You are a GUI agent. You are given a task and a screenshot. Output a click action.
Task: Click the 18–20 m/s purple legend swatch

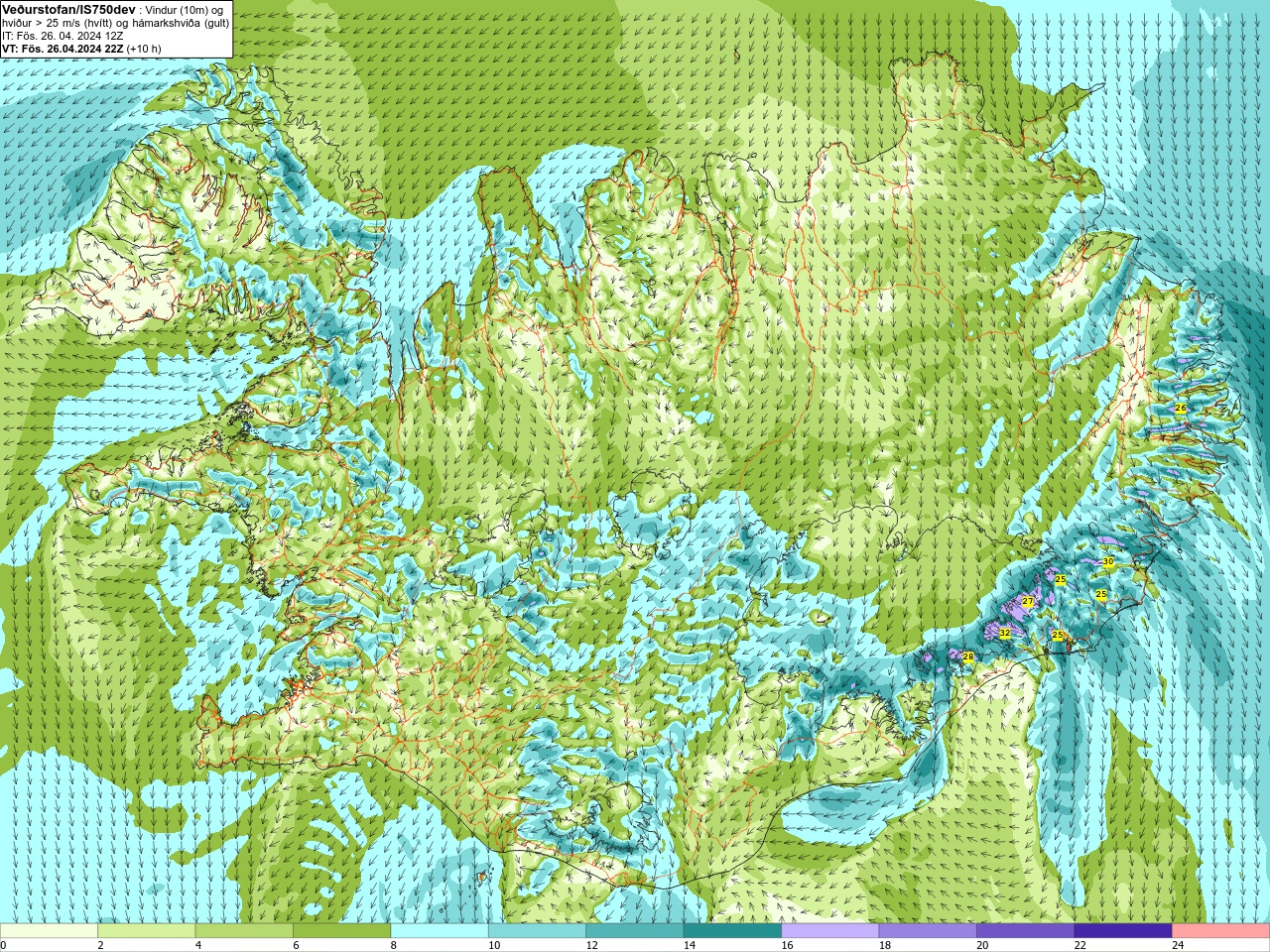pyautogui.click(x=928, y=931)
